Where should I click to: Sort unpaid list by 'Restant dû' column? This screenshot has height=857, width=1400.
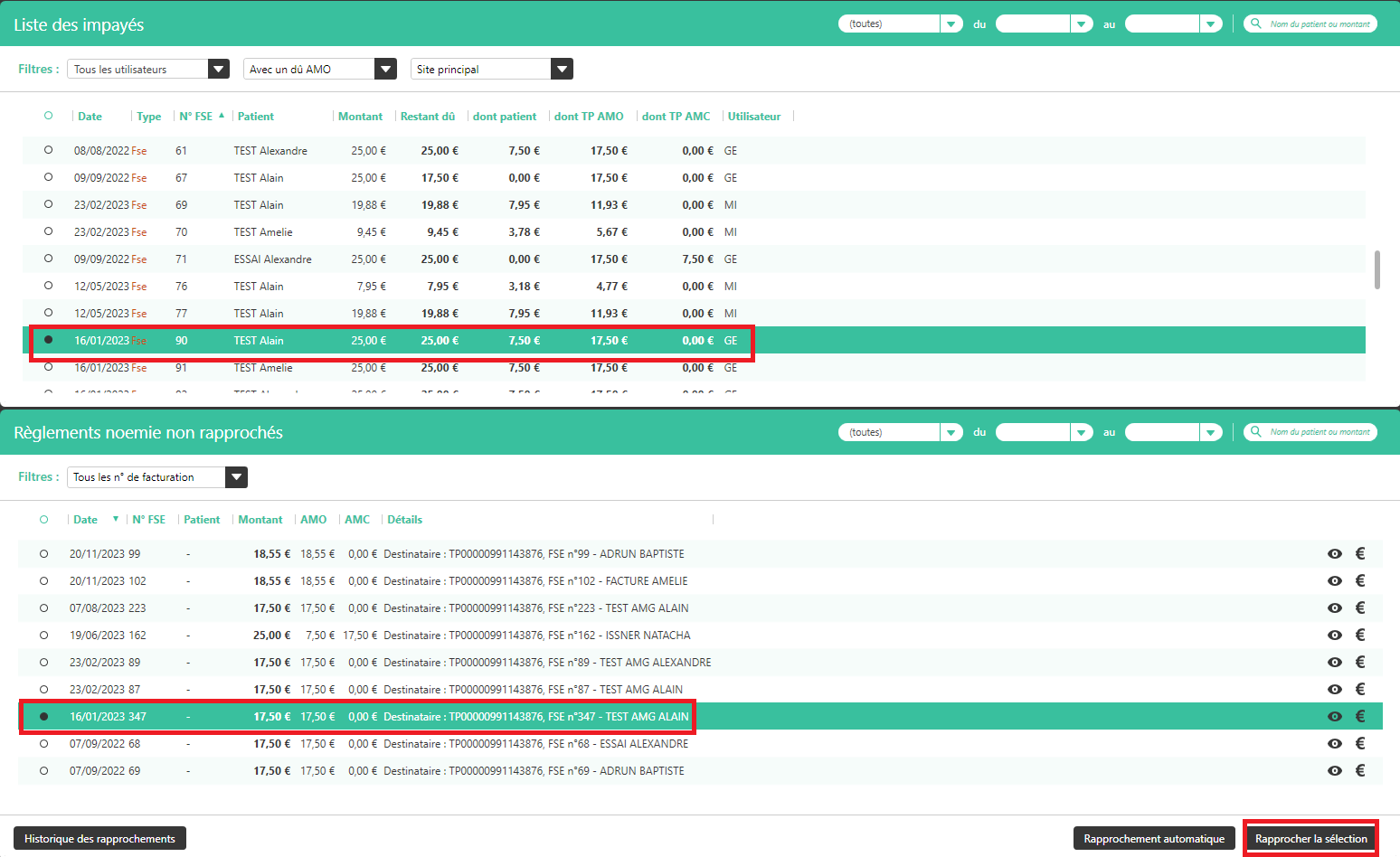427,117
